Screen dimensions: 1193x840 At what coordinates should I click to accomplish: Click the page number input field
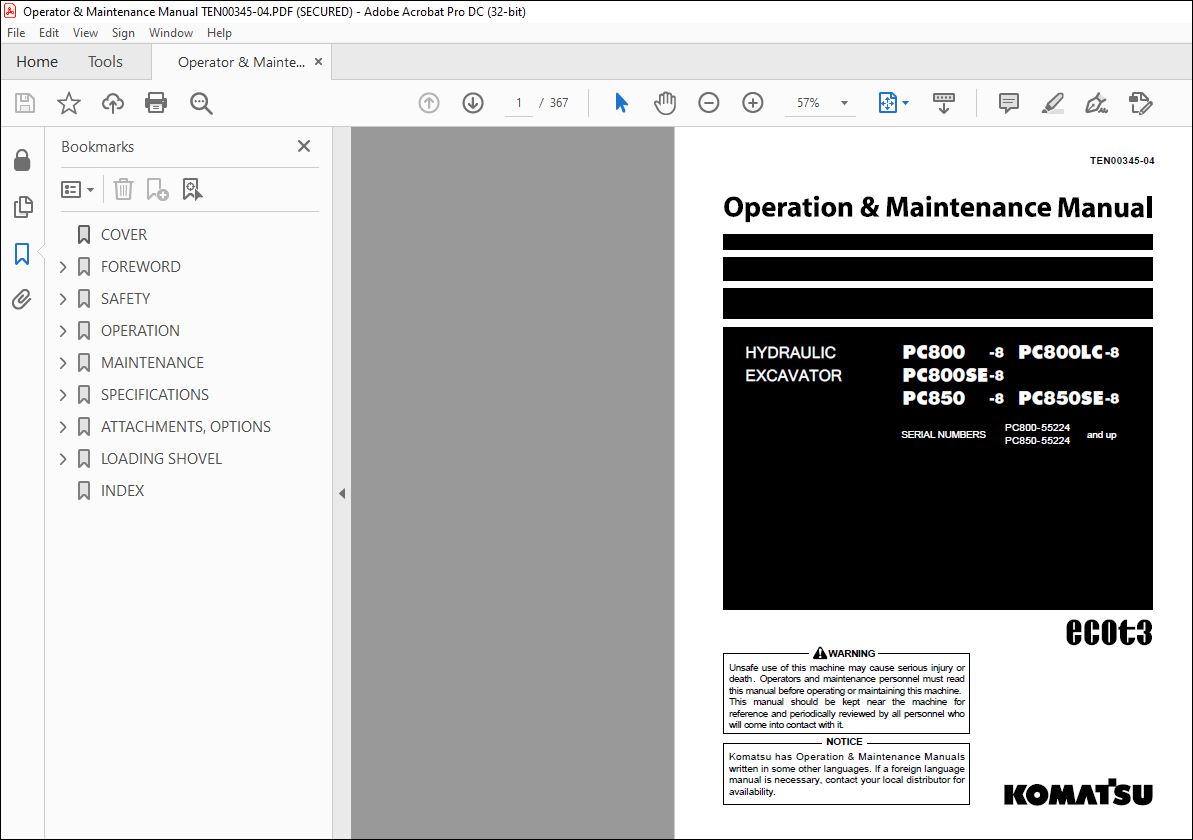[x=519, y=103]
